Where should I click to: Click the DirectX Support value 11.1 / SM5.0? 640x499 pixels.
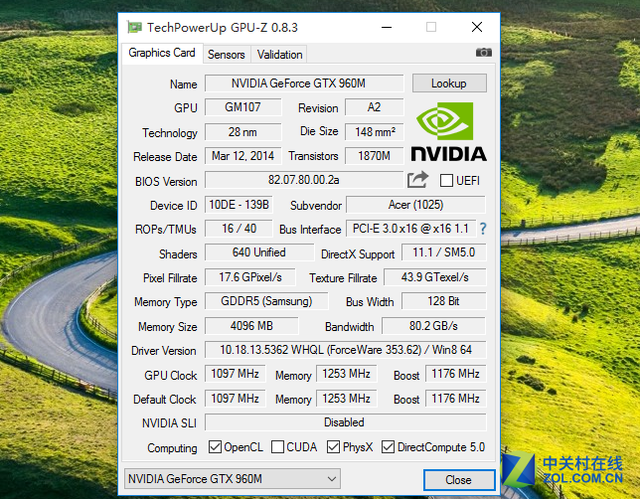(x=444, y=253)
